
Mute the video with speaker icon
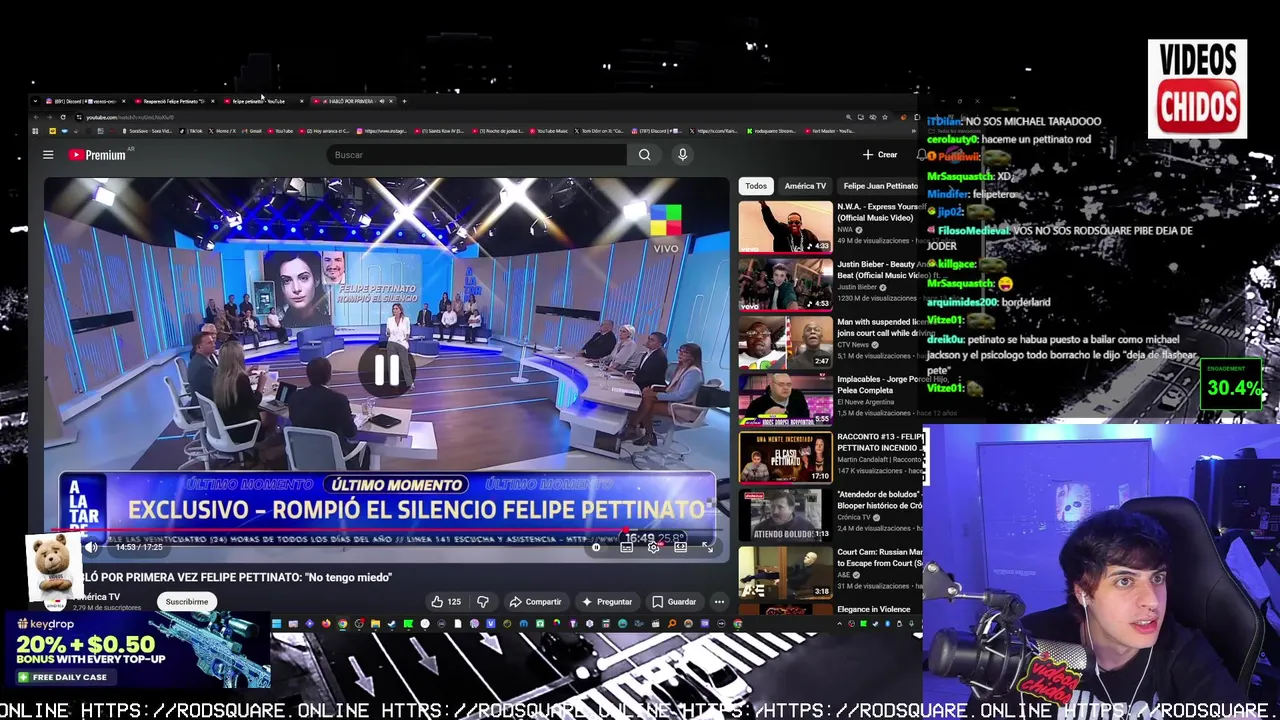(91, 547)
